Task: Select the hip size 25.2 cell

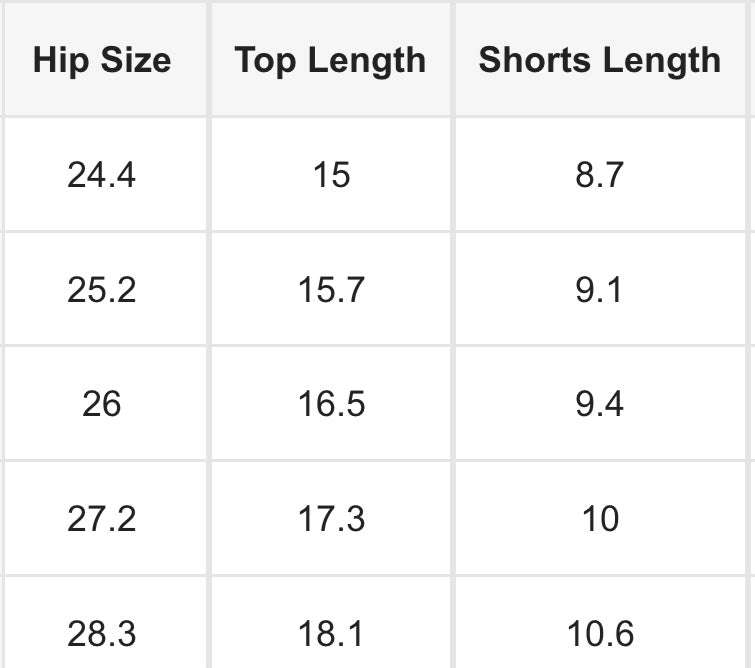Action: coord(102,290)
